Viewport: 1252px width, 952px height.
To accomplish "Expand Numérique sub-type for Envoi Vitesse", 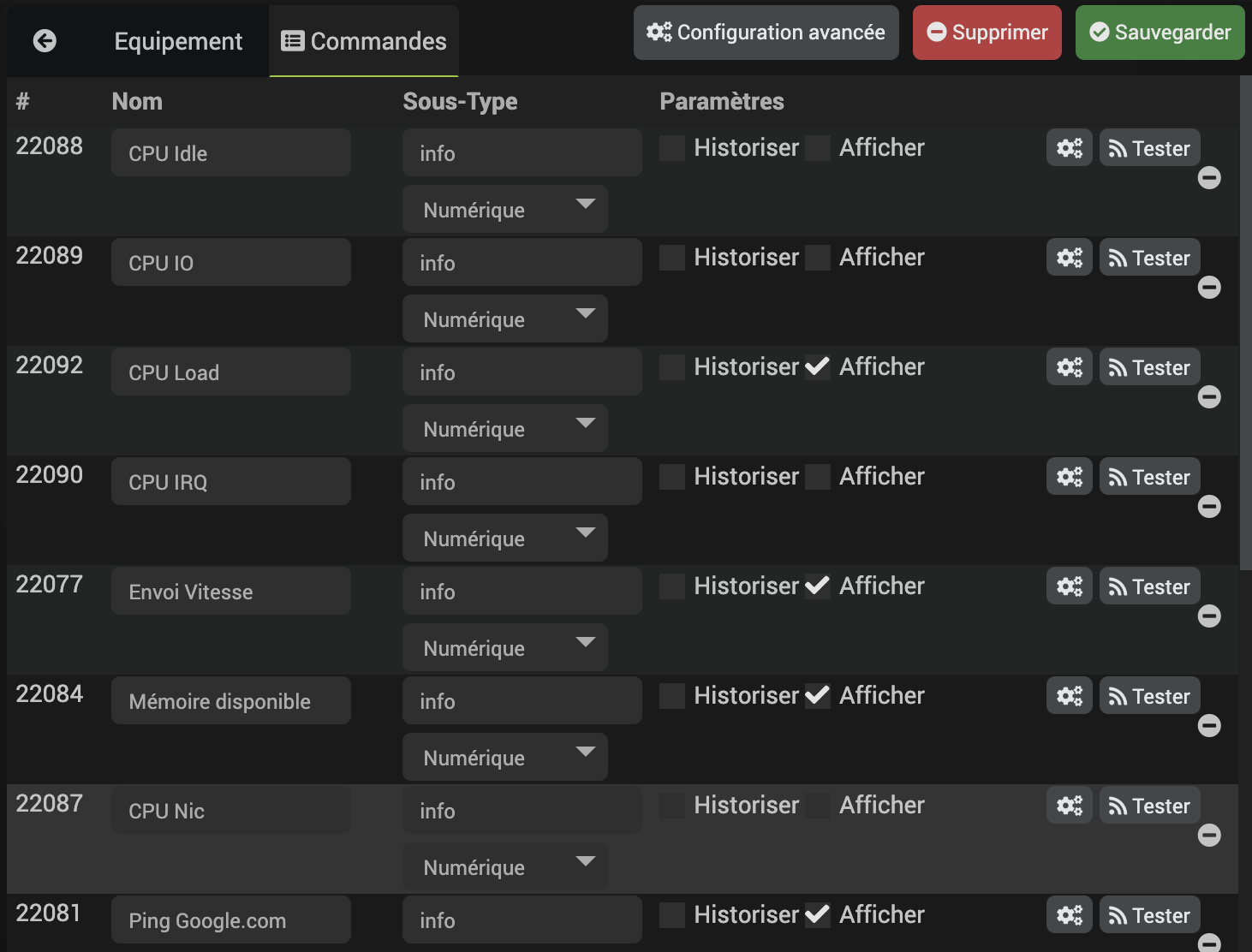I will [505, 648].
